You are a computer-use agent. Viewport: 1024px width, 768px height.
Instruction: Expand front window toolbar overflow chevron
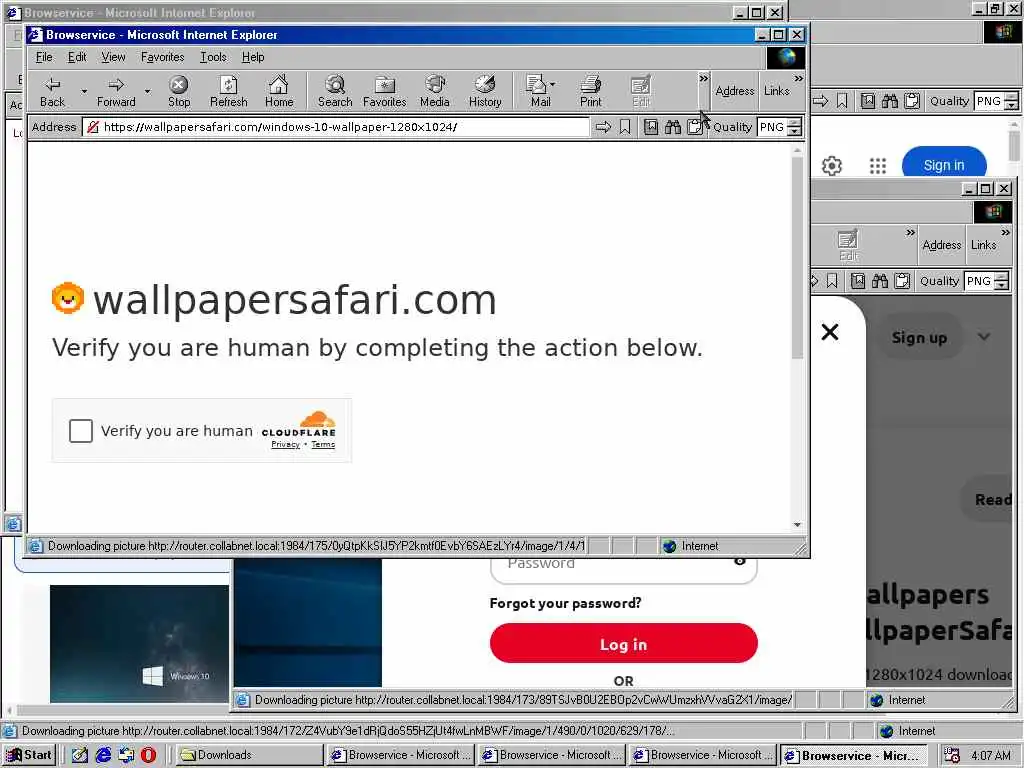[703, 78]
